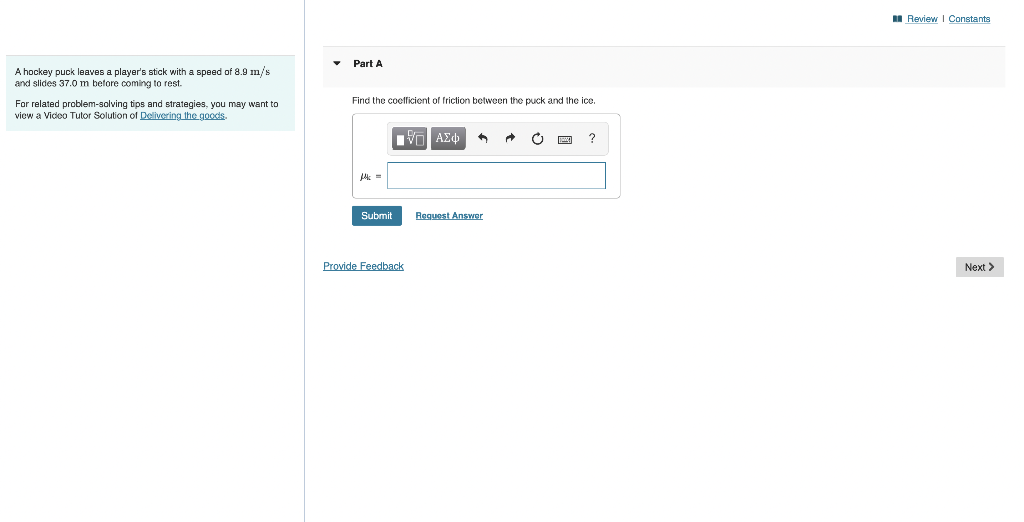The image size is (1024, 522).
Task: Open Provide Feedback link
Action: (x=363, y=266)
